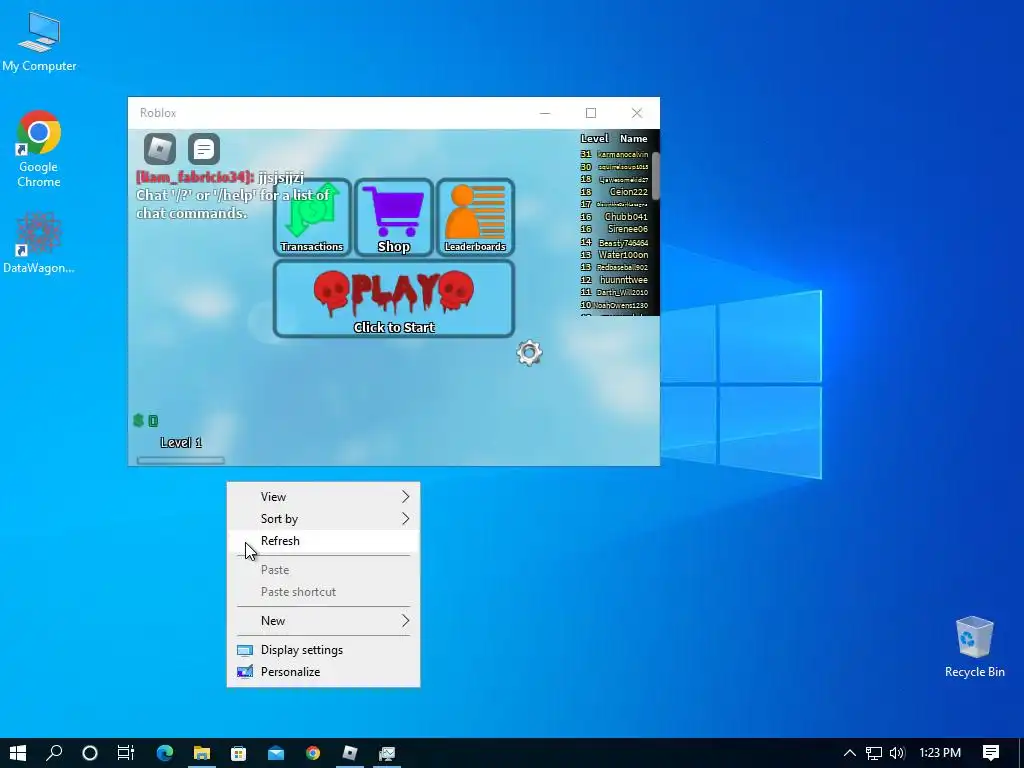
Task: Open the Shop cart tile
Action: (x=394, y=217)
